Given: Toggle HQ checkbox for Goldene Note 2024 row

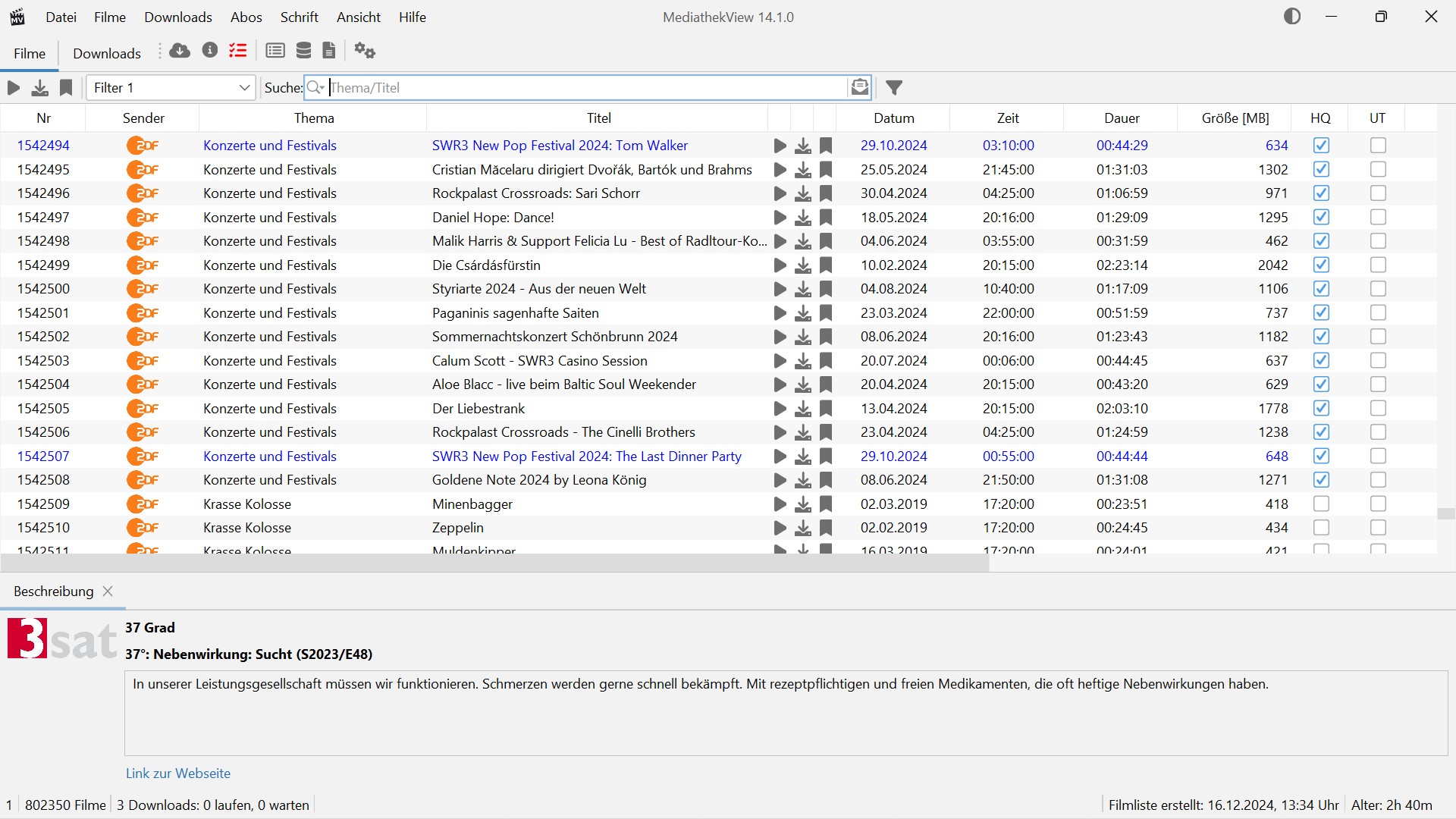Looking at the screenshot, I should (1321, 480).
